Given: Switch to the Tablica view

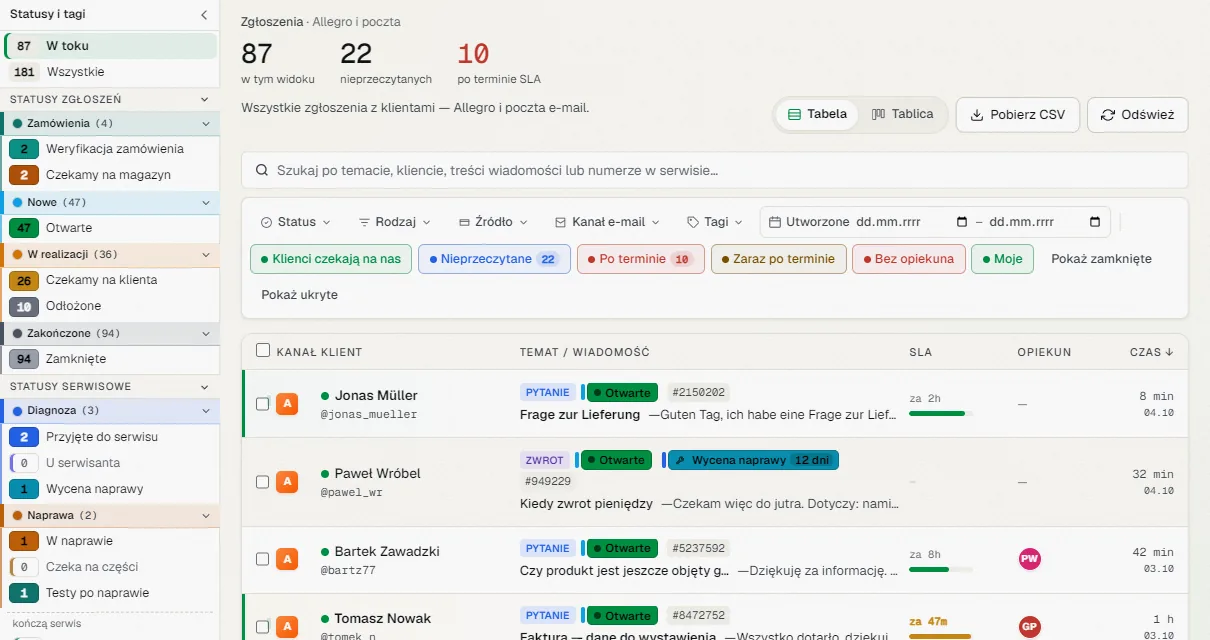Looking at the screenshot, I should (x=902, y=114).
